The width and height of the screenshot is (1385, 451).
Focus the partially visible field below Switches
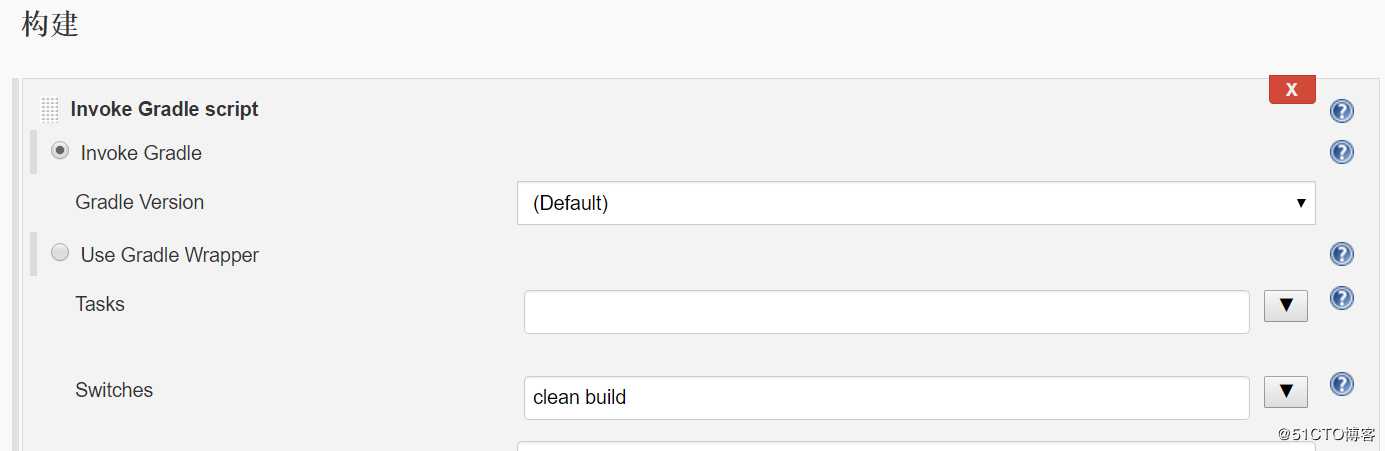(916, 446)
